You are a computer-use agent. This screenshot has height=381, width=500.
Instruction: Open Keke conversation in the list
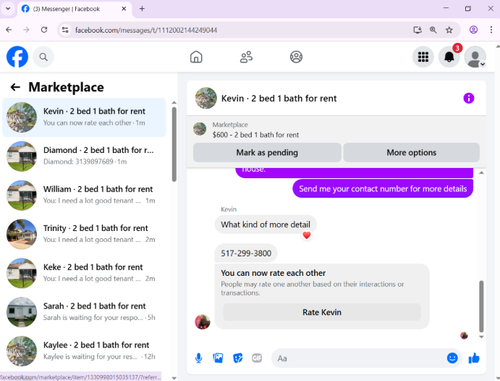[84, 273]
